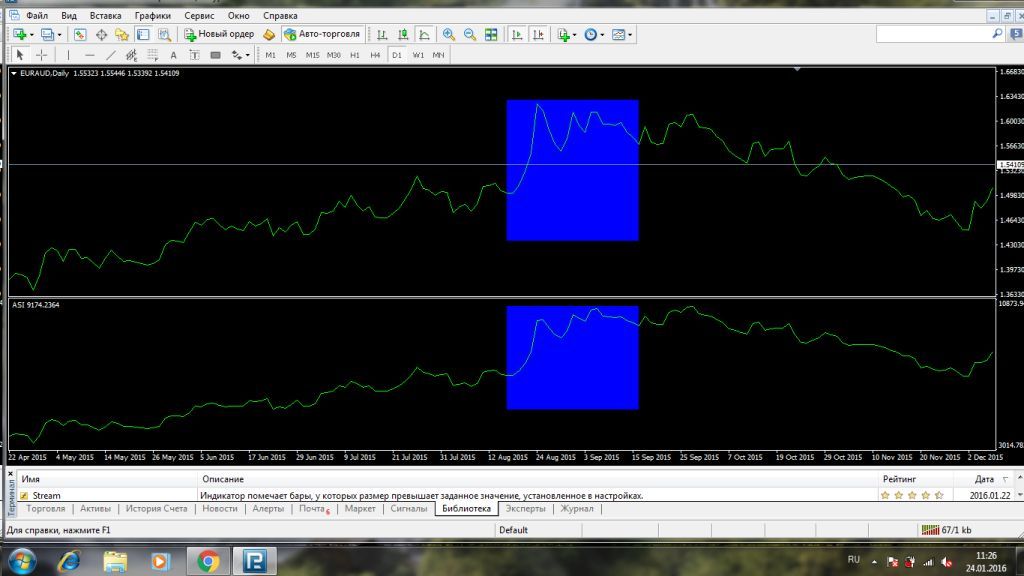Open the chat notifications icon
This screenshot has width=1024, height=576.
(1017, 33)
